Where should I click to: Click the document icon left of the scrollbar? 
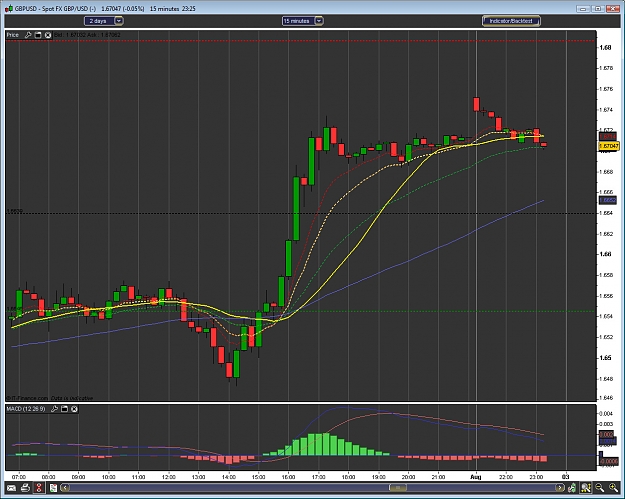click(53, 487)
